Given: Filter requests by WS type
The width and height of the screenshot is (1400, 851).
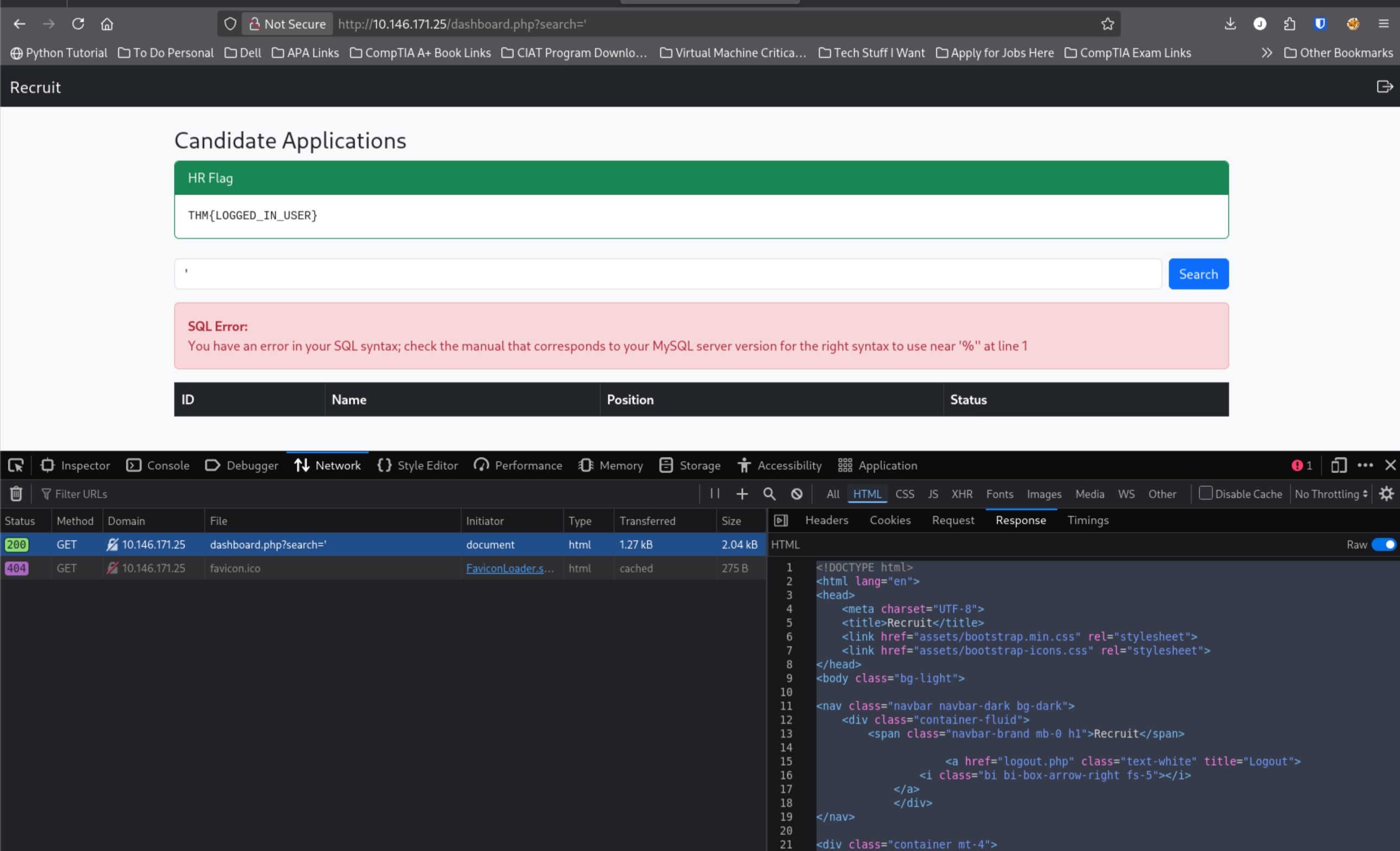Looking at the screenshot, I should 1125,494.
